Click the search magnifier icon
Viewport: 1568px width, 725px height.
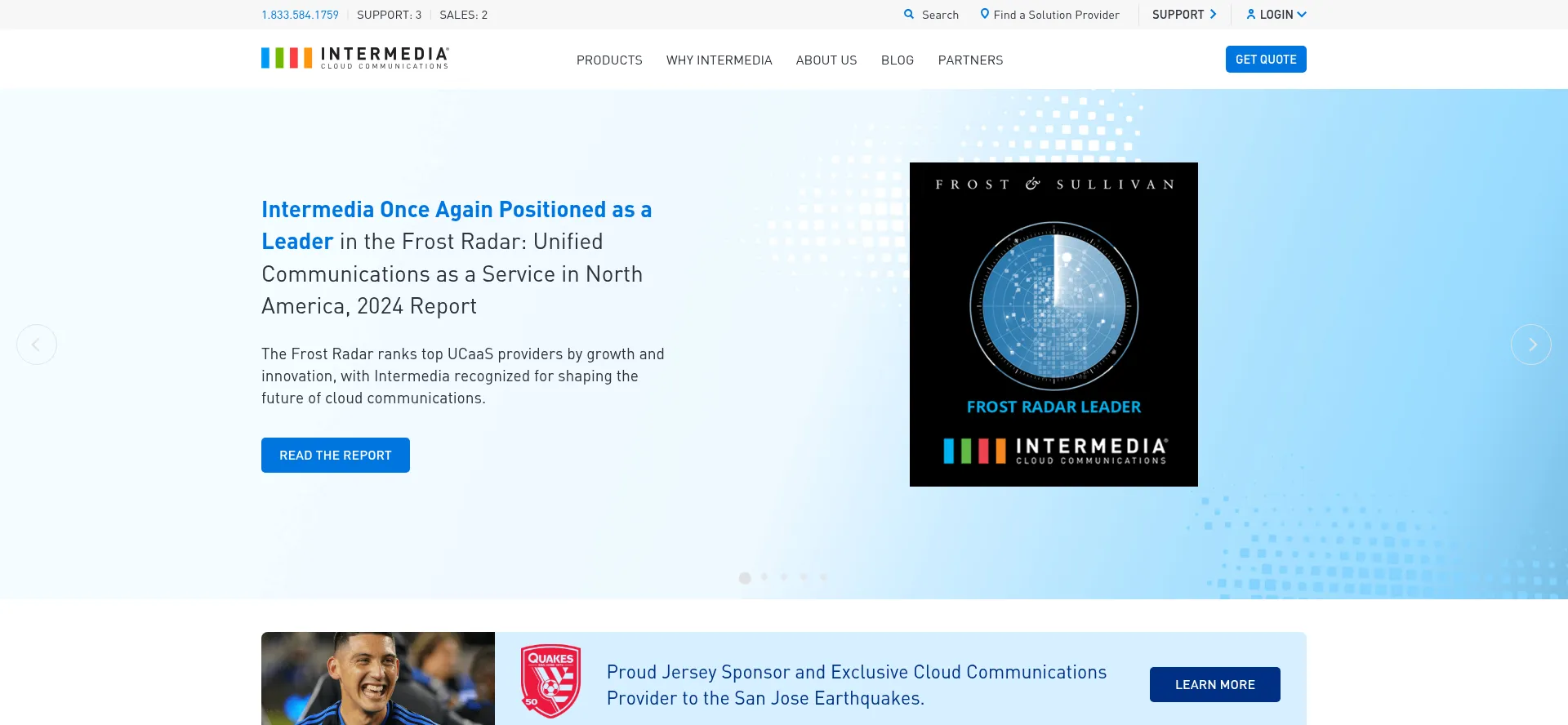click(x=909, y=15)
